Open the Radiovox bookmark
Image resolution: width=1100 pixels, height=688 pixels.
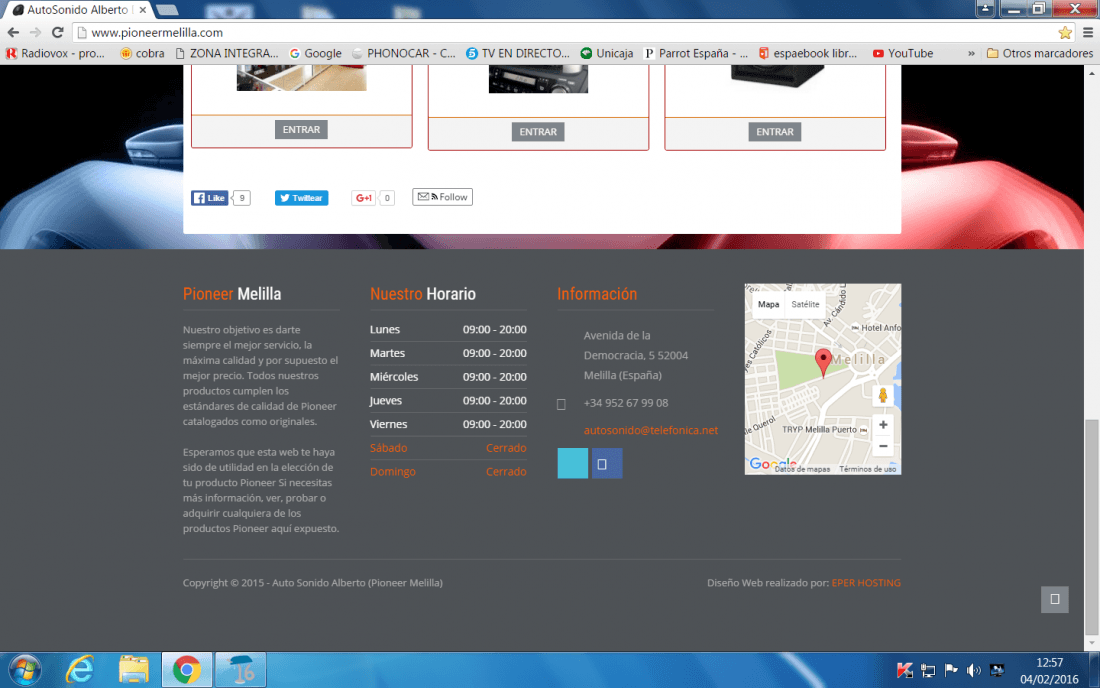pyautogui.click(x=55, y=53)
